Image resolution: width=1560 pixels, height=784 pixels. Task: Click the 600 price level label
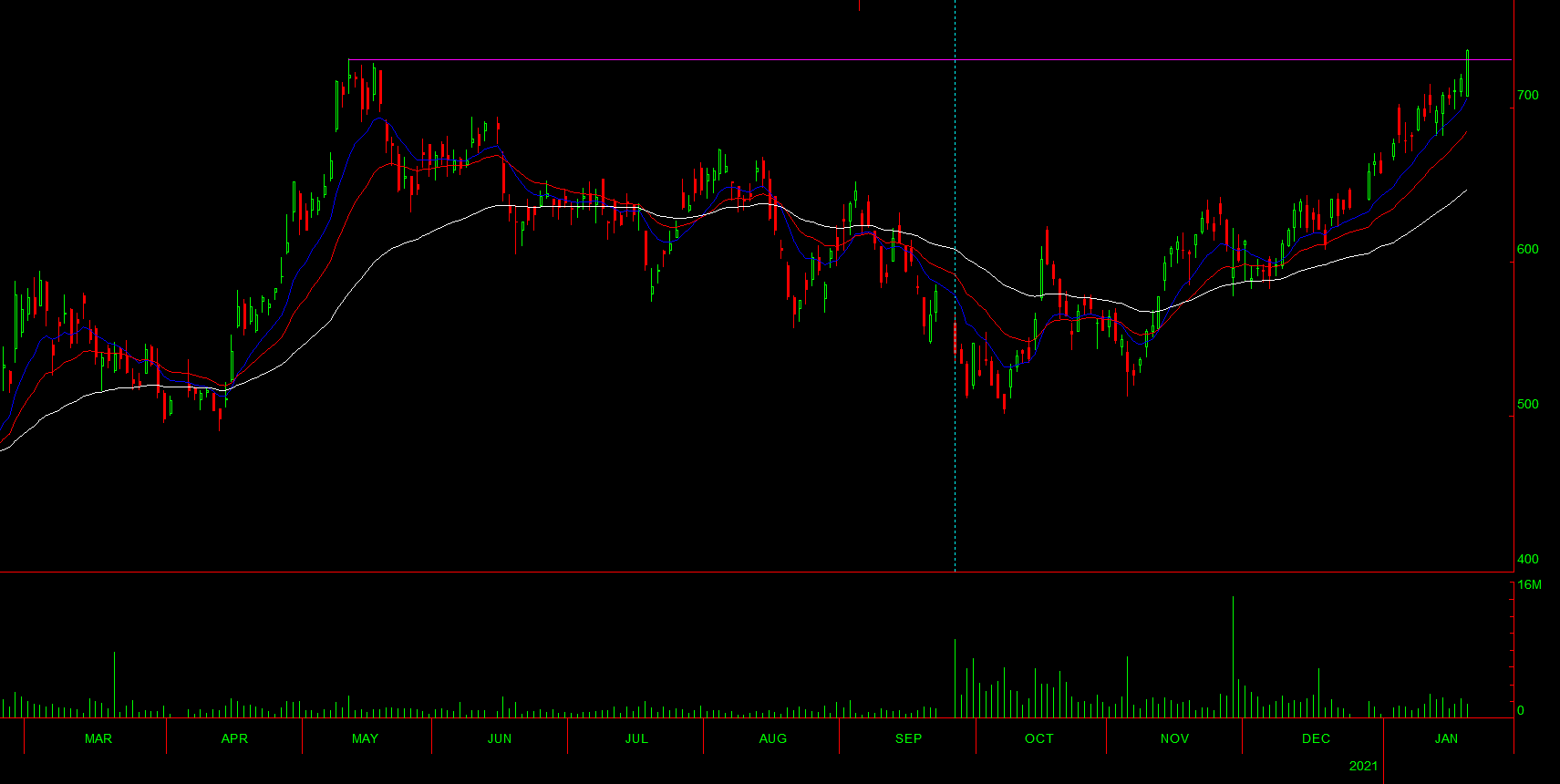point(1528,249)
